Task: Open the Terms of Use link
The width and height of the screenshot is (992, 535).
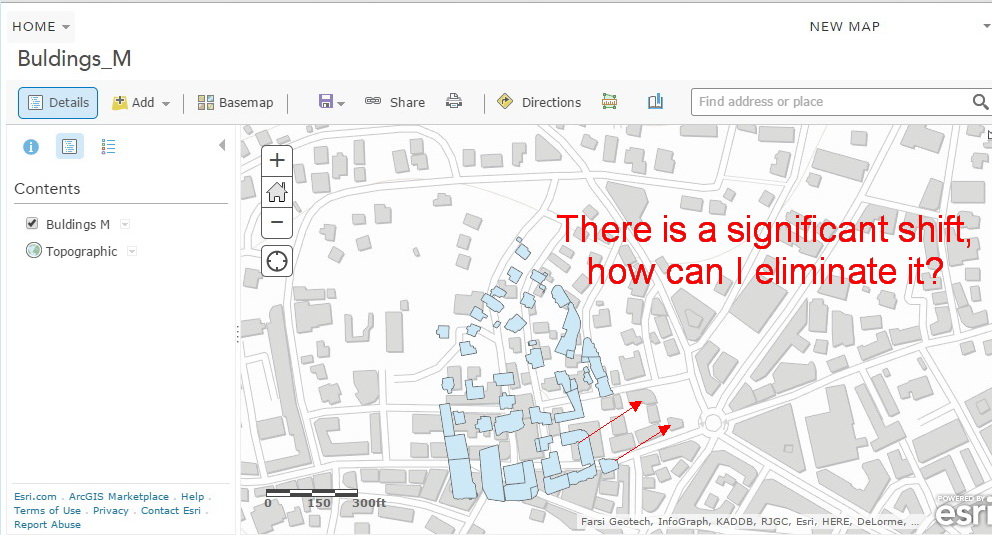Action: (47, 510)
